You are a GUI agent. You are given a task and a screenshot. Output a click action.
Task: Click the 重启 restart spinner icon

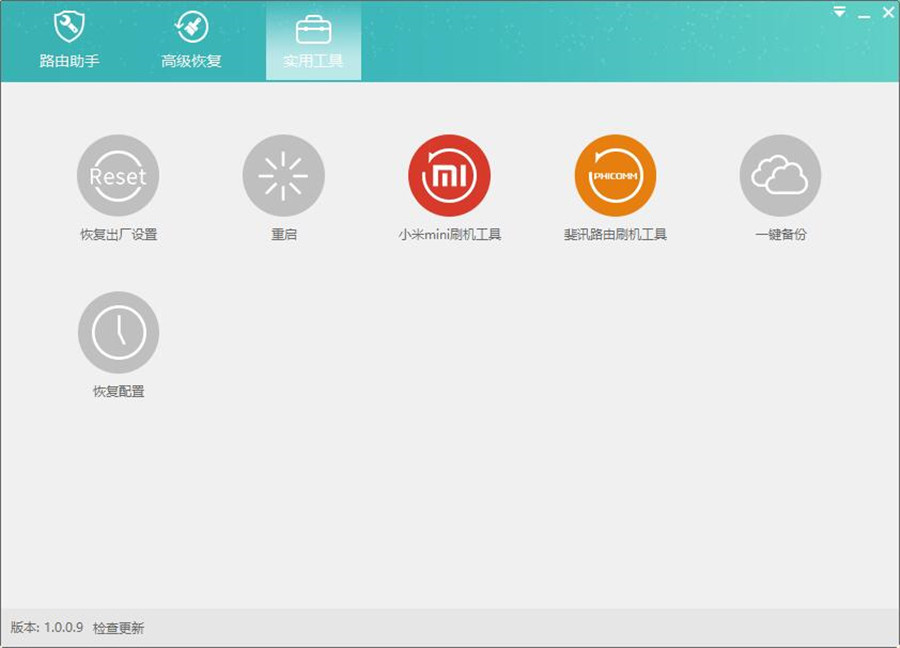click(x=284, y=174)
